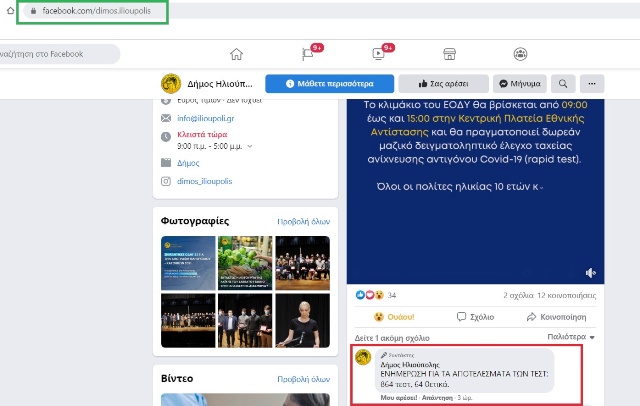Open the info@ilioupoli.gr email link
This screenshot has height=406, width=640.
click(206, 118)
